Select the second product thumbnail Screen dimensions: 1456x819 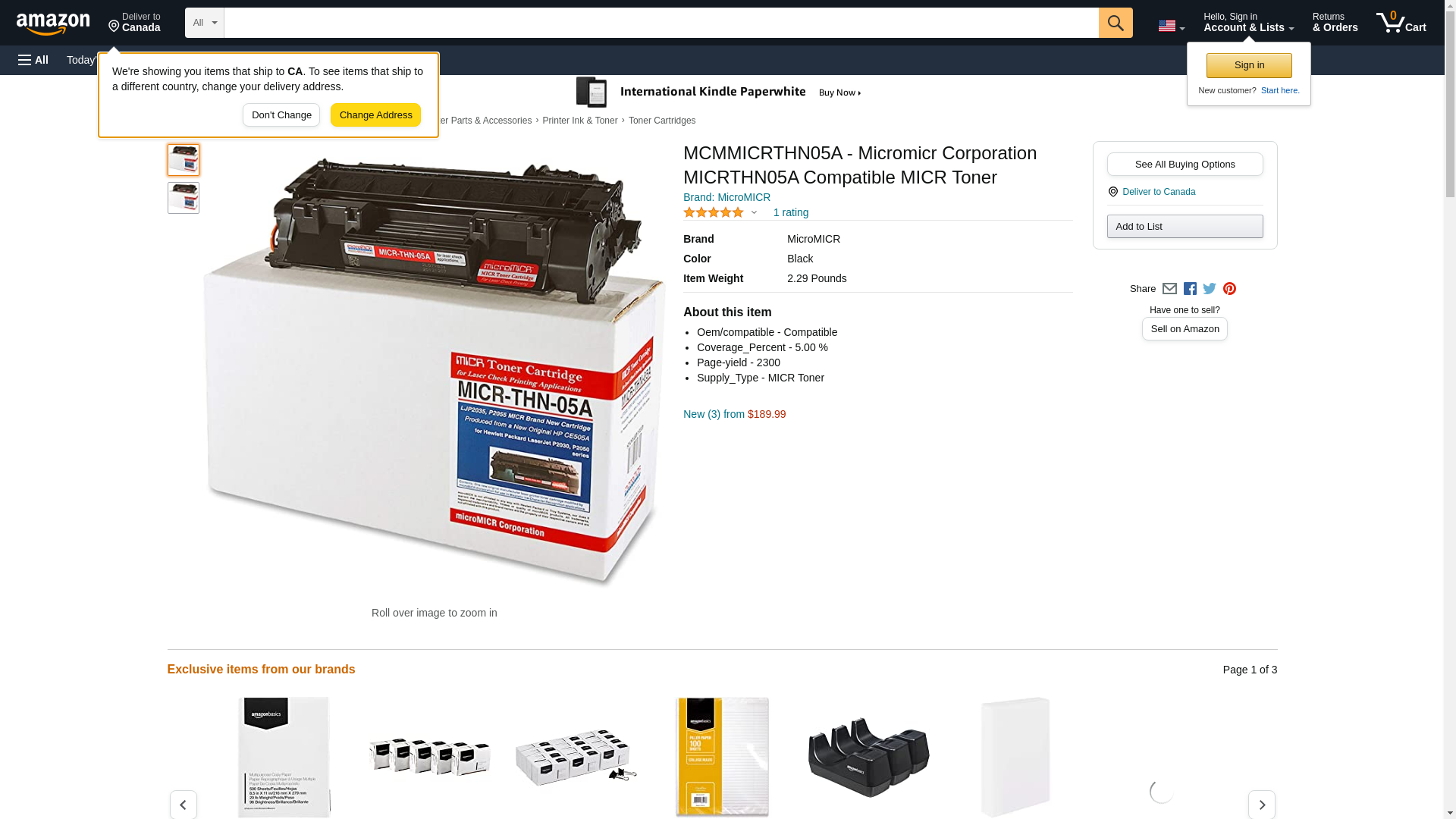(x=184, y=198)
